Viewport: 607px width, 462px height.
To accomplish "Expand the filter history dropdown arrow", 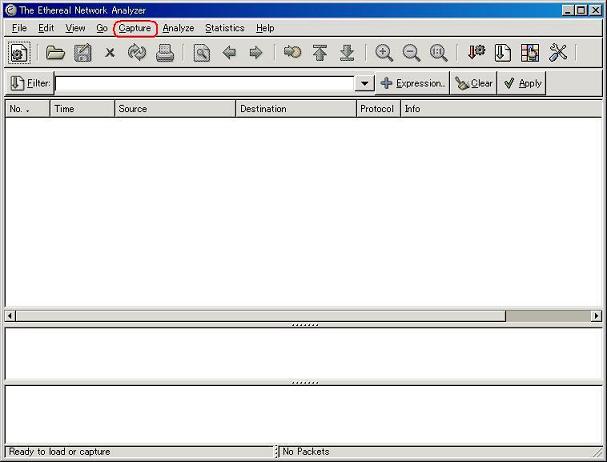I will [364, 83].
